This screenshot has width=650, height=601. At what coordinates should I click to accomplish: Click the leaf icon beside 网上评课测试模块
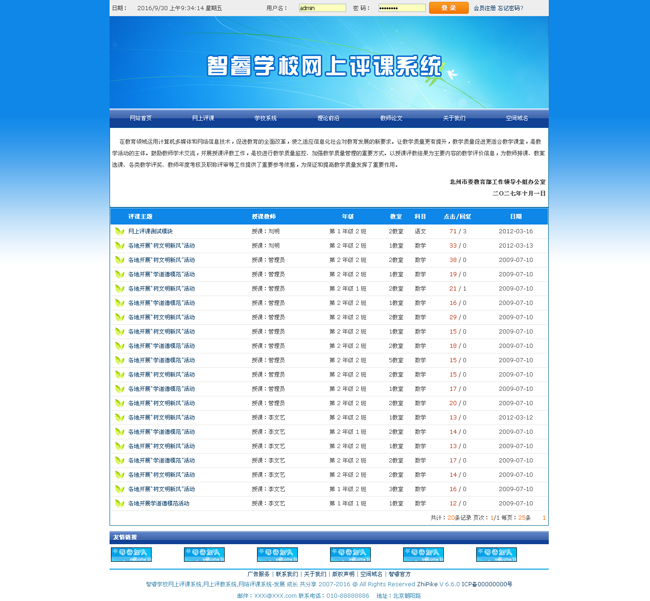pos(120,231)
